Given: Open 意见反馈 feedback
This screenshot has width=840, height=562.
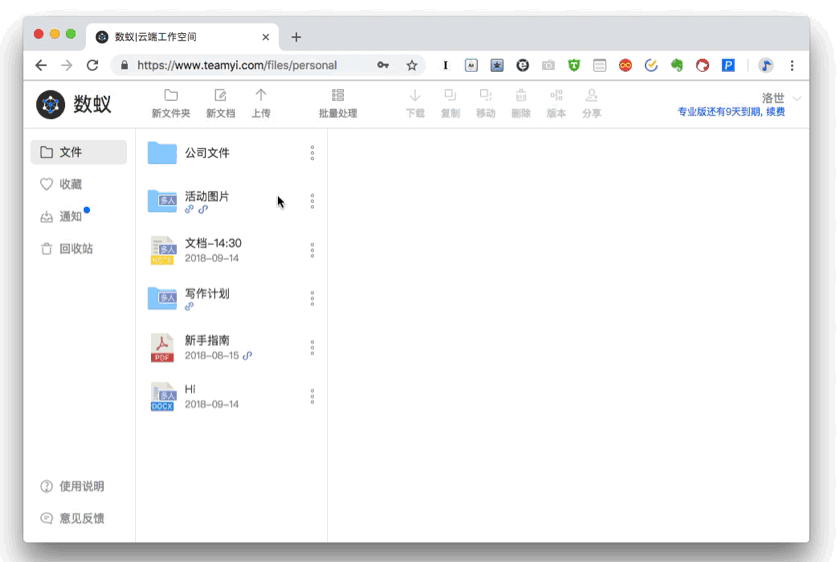Looking at the screenshot, I should [72, 518].
